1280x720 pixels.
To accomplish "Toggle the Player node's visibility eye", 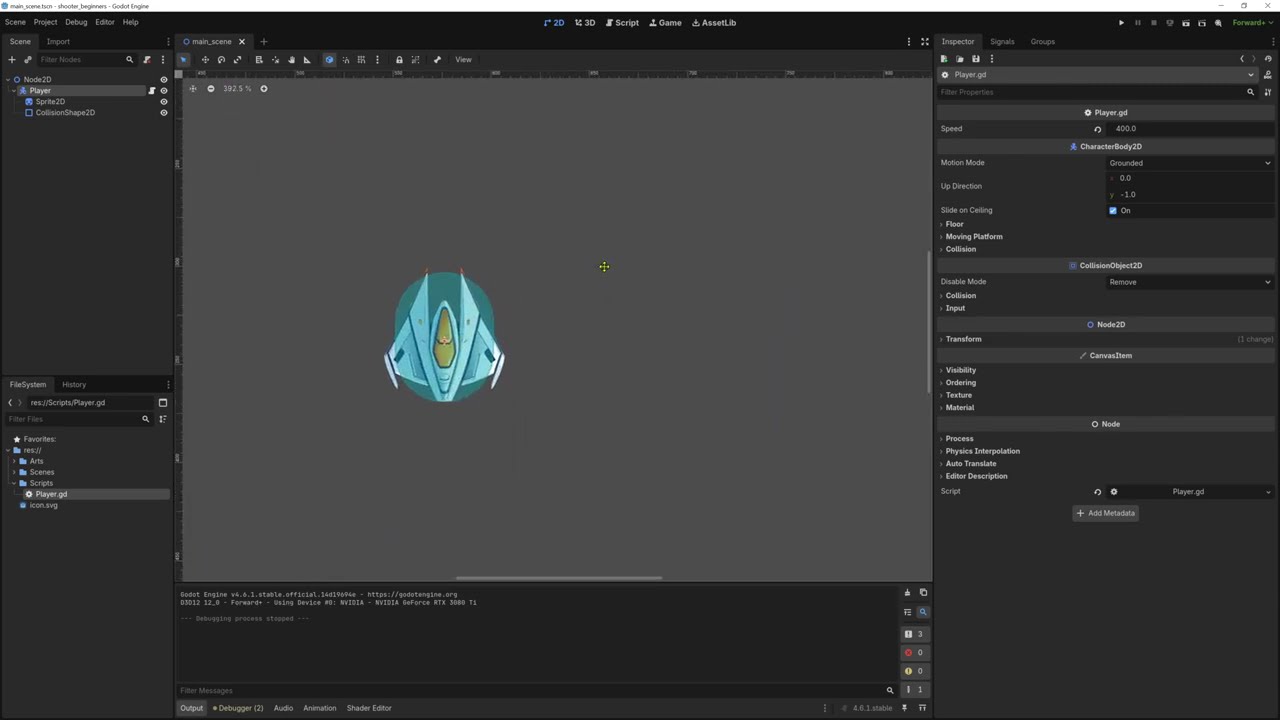I will point(164,91).
